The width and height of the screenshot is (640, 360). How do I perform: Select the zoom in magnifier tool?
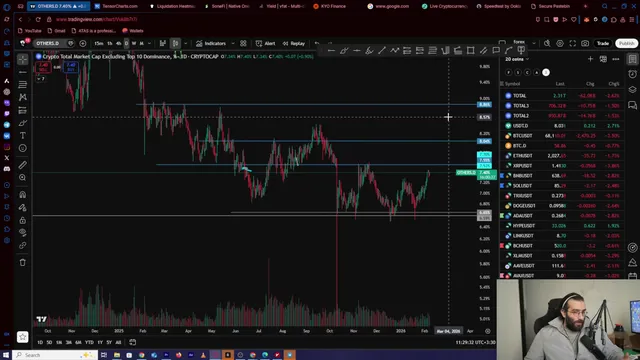(x=23, y=178)
